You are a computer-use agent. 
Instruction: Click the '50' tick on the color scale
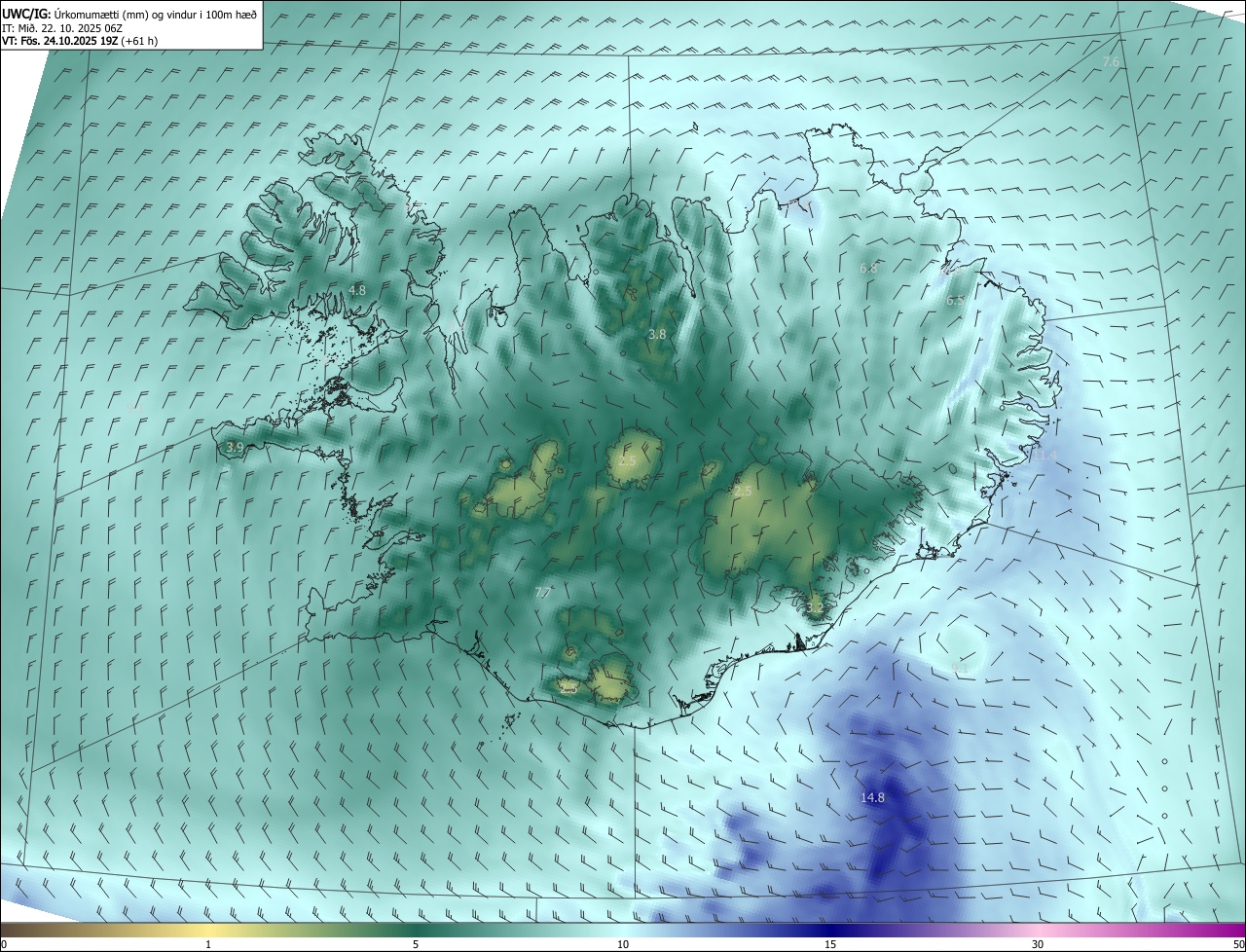[x=1237, y=944]
